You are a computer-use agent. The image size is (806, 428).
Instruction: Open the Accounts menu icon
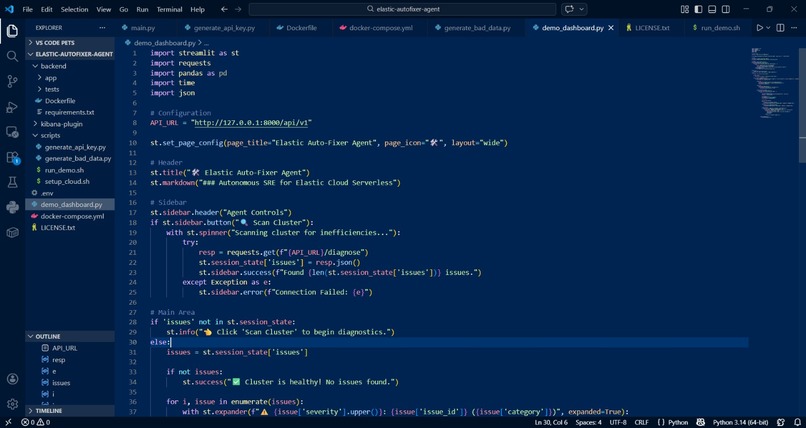[x=12, y=379]
